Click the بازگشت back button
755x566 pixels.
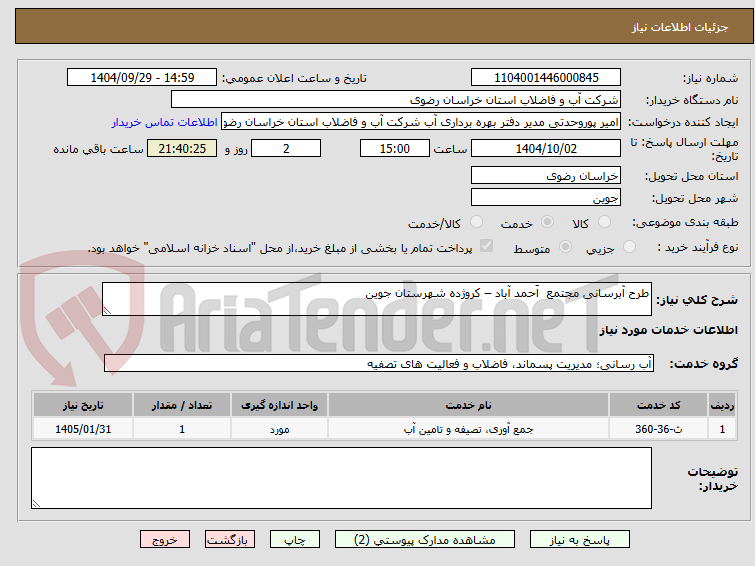230,540
